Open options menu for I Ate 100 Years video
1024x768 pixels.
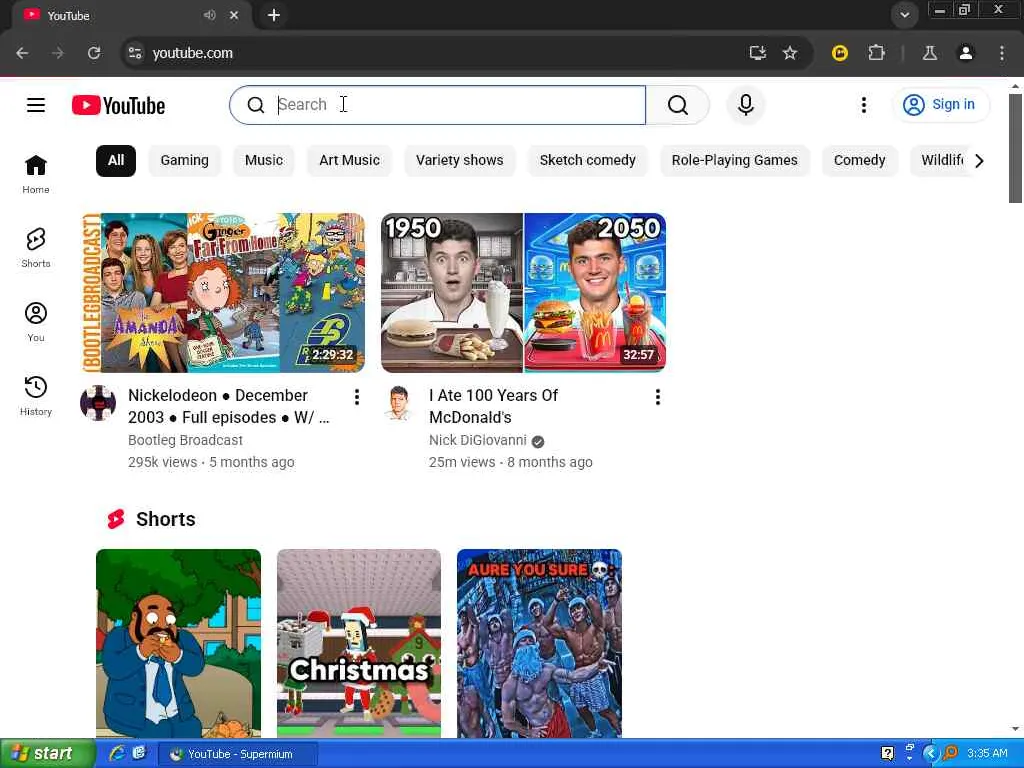(658, 397)
